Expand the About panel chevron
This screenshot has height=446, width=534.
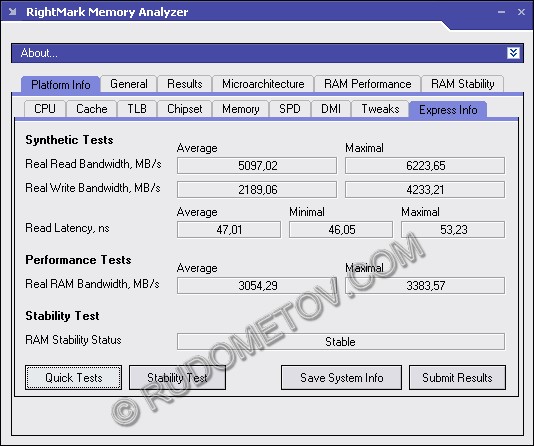coord(513,53)
